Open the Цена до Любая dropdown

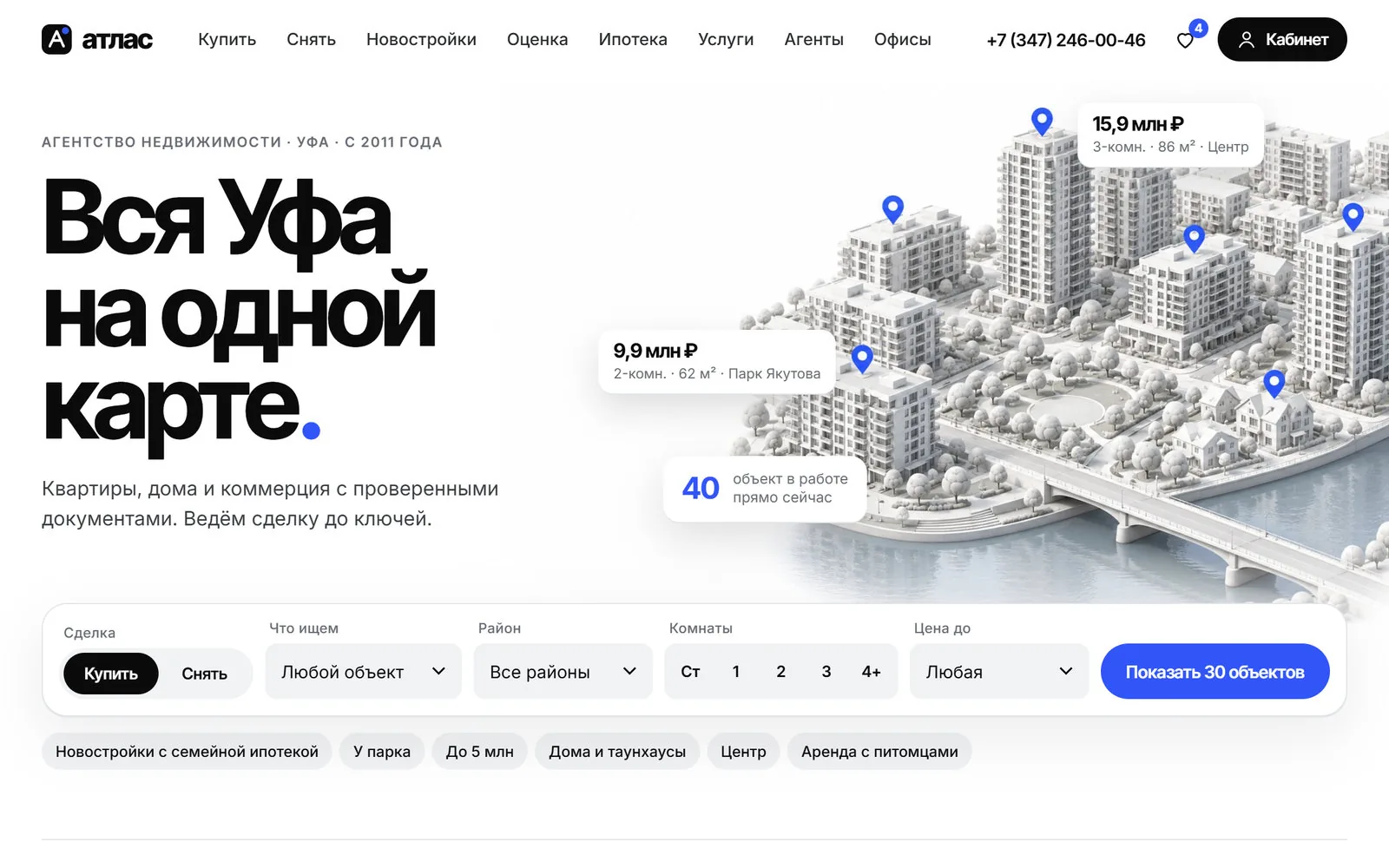tap(998, 671)
